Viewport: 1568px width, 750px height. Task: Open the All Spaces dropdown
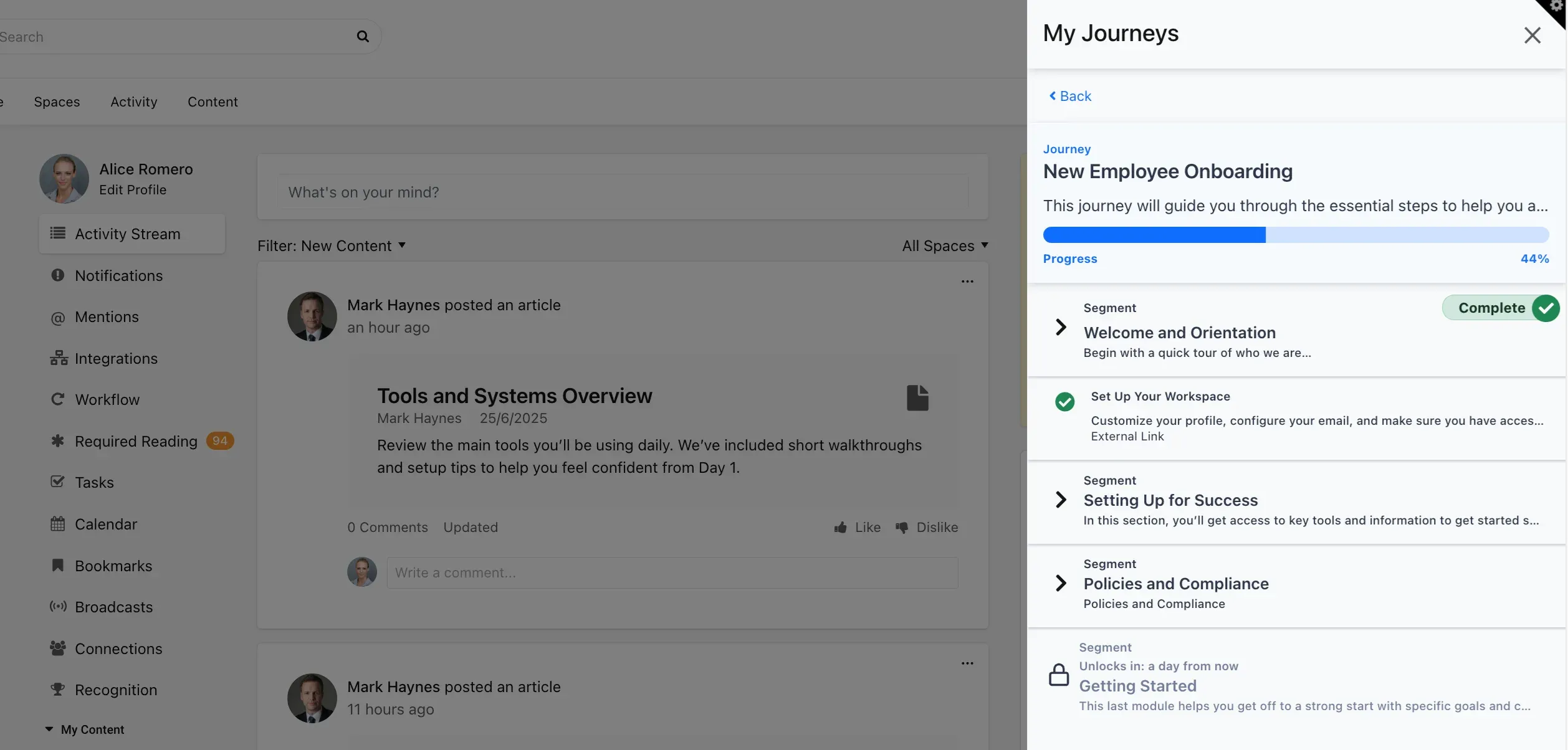point(945,245)
